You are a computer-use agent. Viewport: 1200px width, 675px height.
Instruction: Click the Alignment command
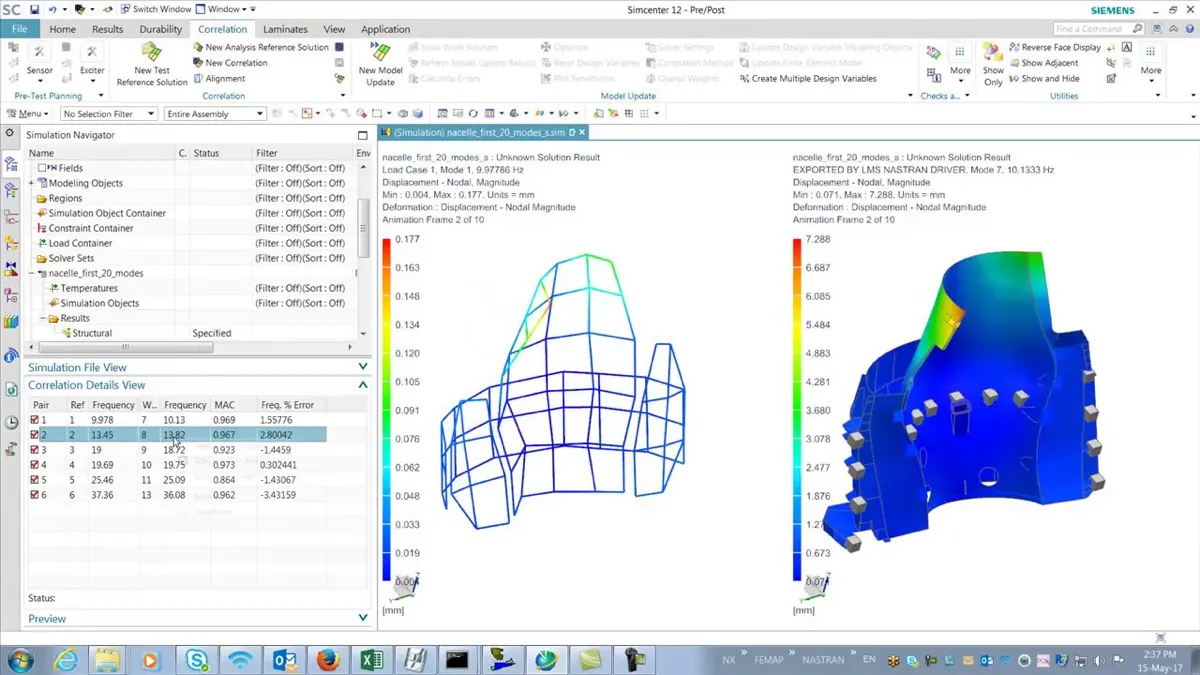[218, 78]
